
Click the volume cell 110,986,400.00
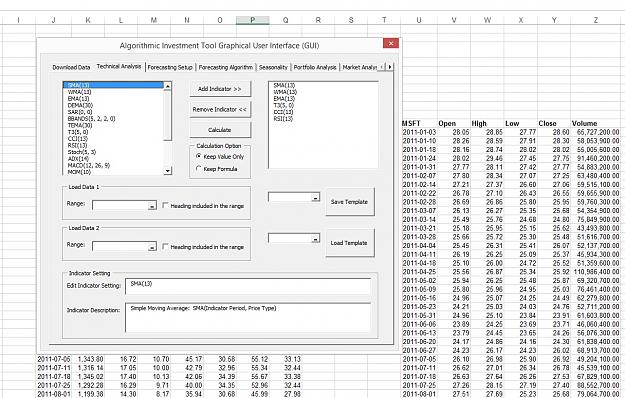coord(596,272)
